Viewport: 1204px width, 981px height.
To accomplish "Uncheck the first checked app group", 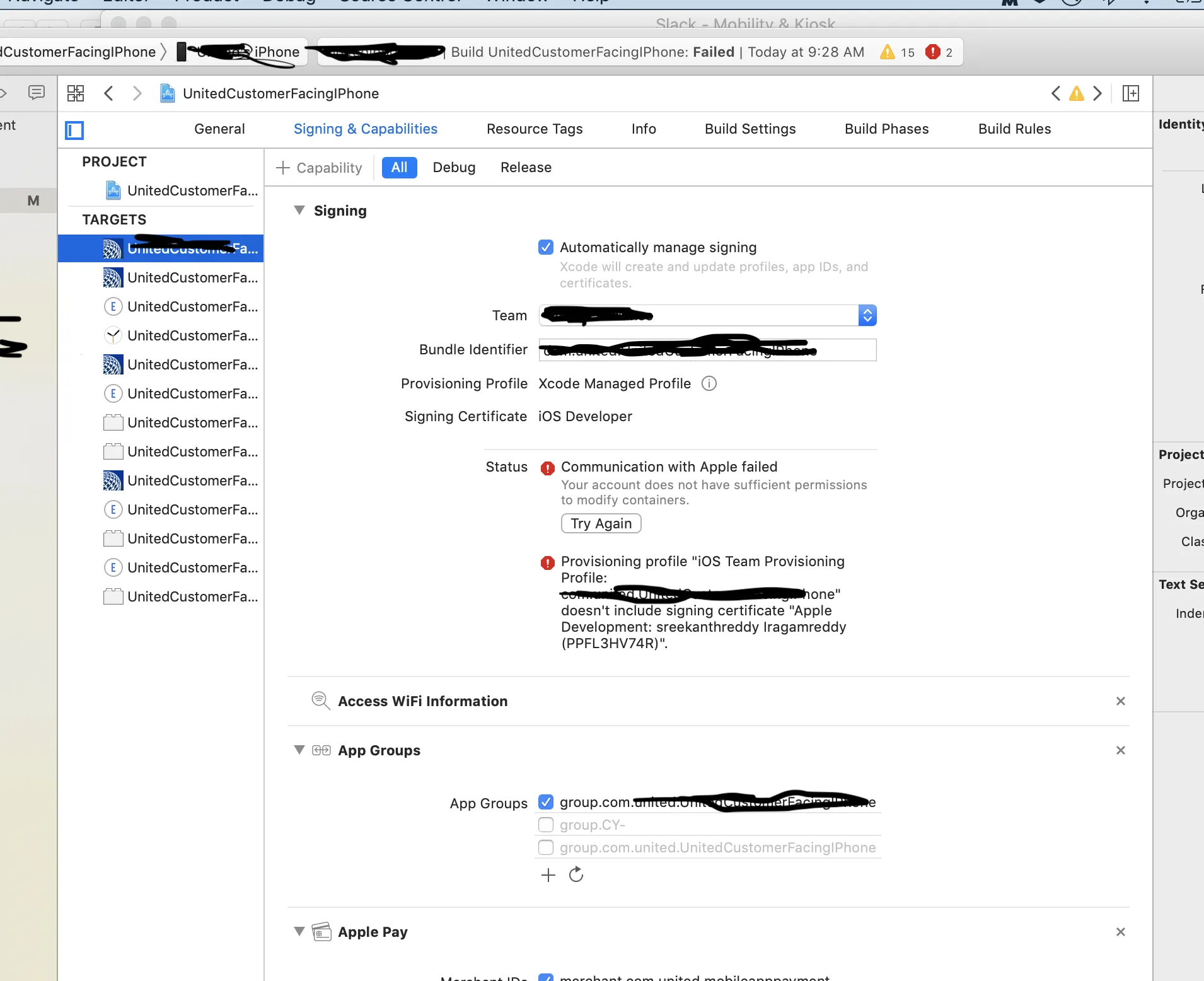I will (x=546, y=802).
